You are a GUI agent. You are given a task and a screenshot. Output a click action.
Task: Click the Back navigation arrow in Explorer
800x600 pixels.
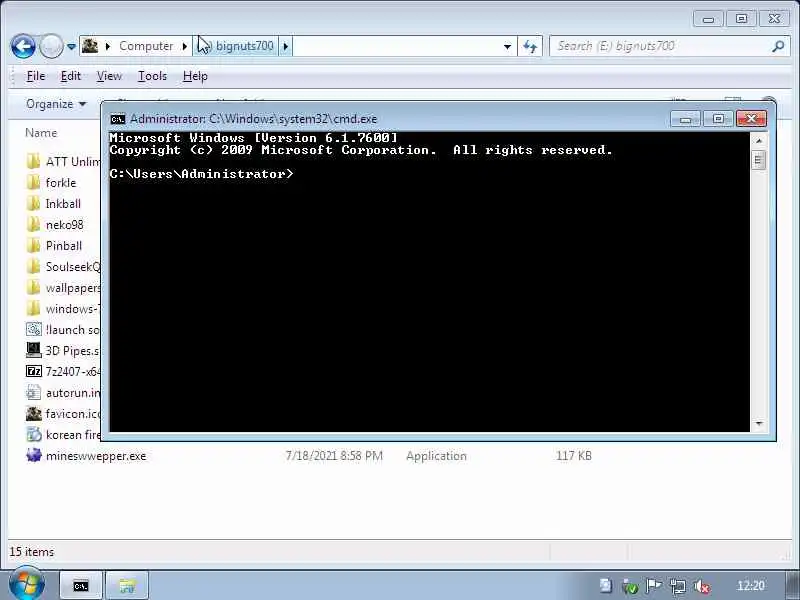tap(23, 46)
